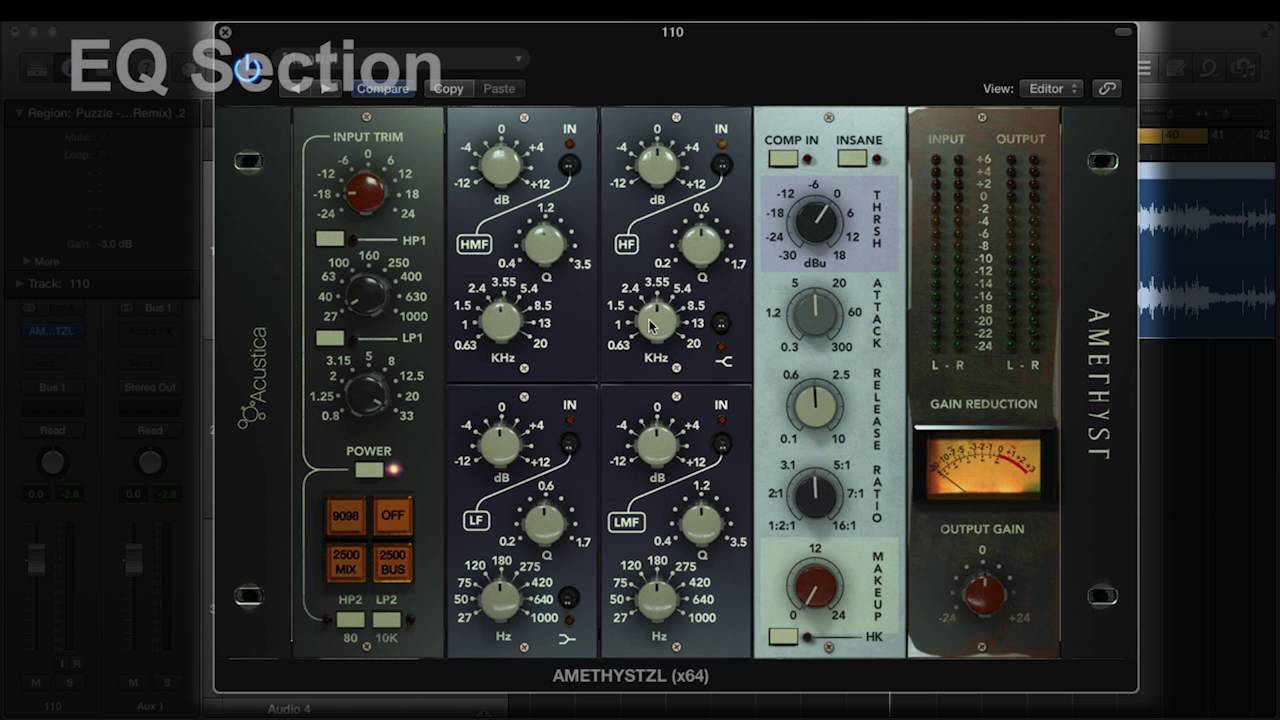Toggle the plugin power bypass button
Screen dimensions: 1280x720
tap(248, 68)
